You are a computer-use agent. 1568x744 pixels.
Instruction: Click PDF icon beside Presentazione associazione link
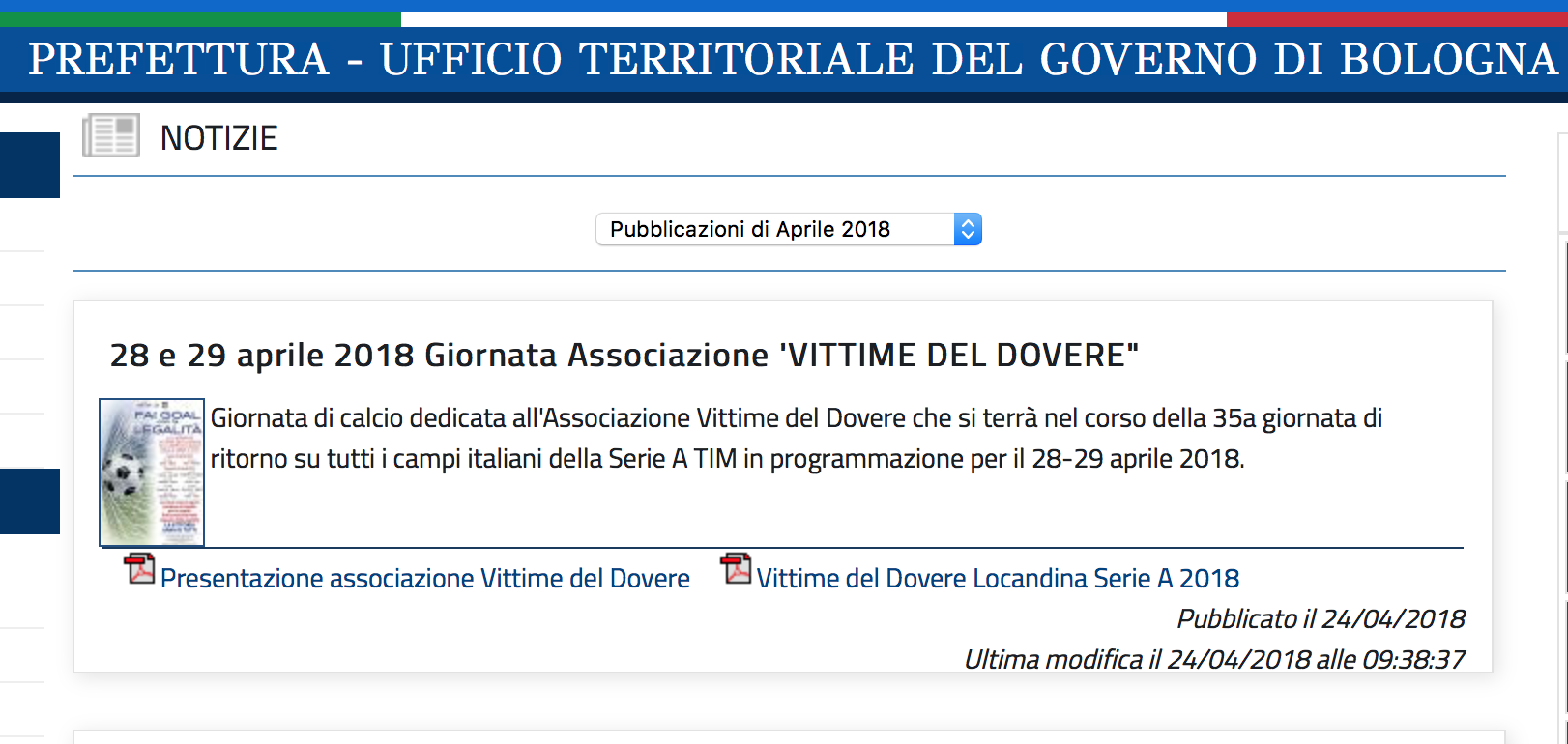140,569
